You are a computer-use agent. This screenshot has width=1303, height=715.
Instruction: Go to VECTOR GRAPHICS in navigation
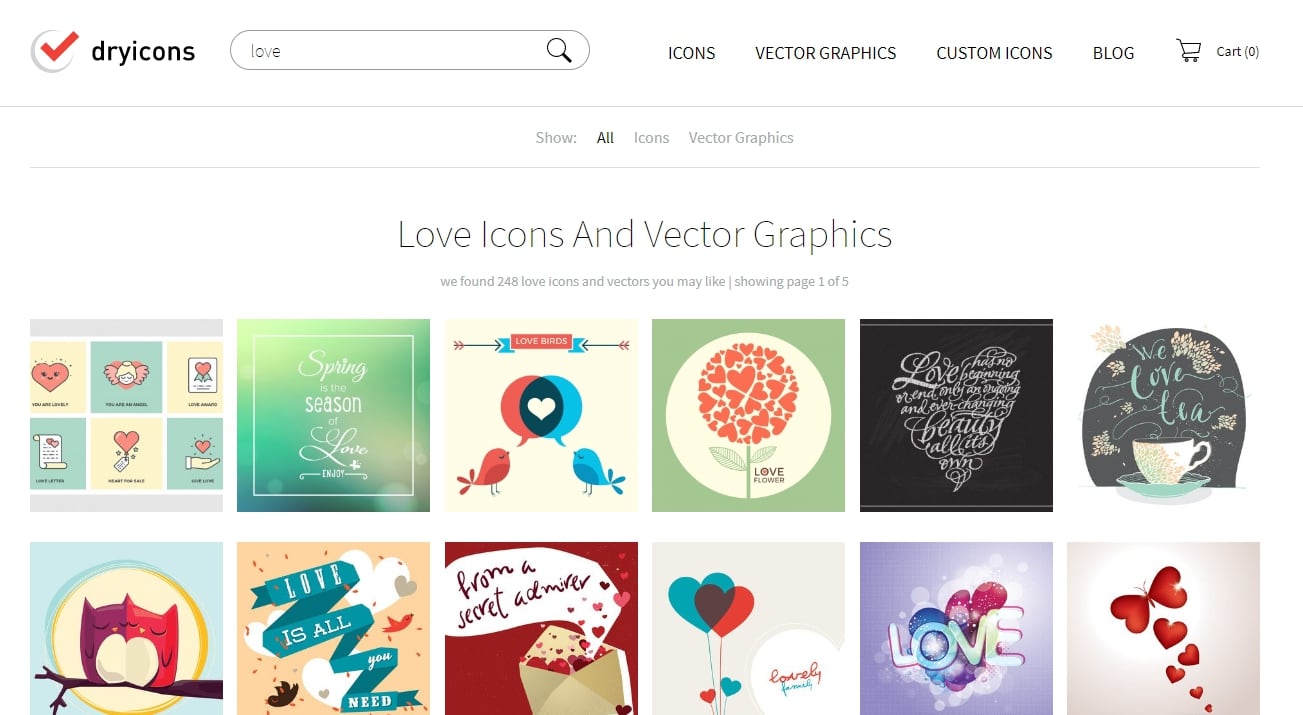[x=825, y=53]
